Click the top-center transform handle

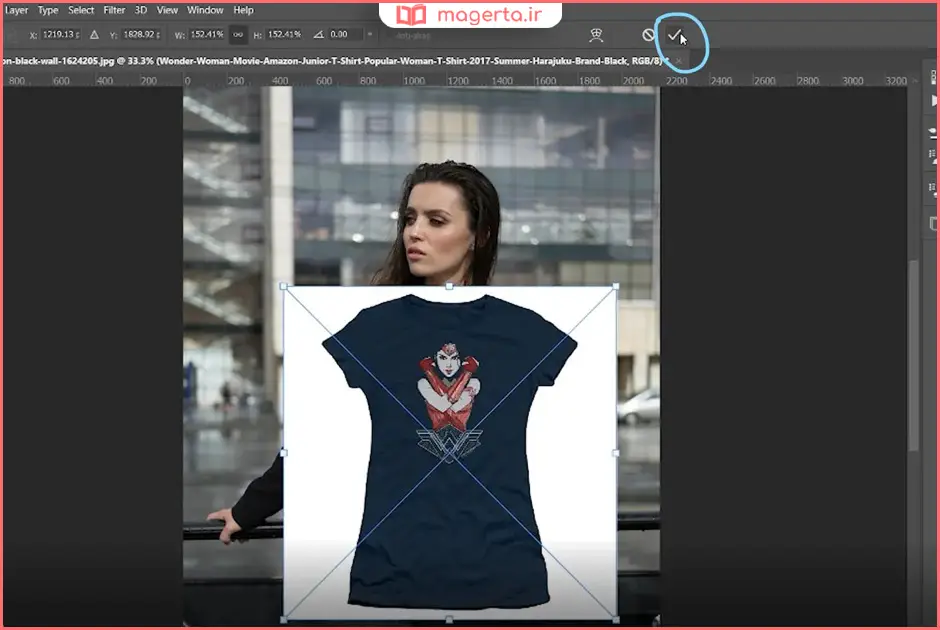pyautogui.click(x=450, y=287)
